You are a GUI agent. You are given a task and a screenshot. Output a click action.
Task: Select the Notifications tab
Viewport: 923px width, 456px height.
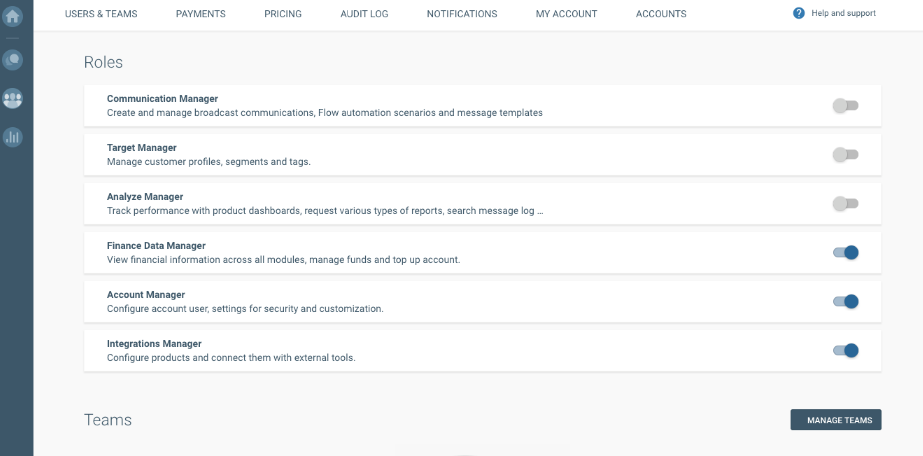click(x=461, y=14)
